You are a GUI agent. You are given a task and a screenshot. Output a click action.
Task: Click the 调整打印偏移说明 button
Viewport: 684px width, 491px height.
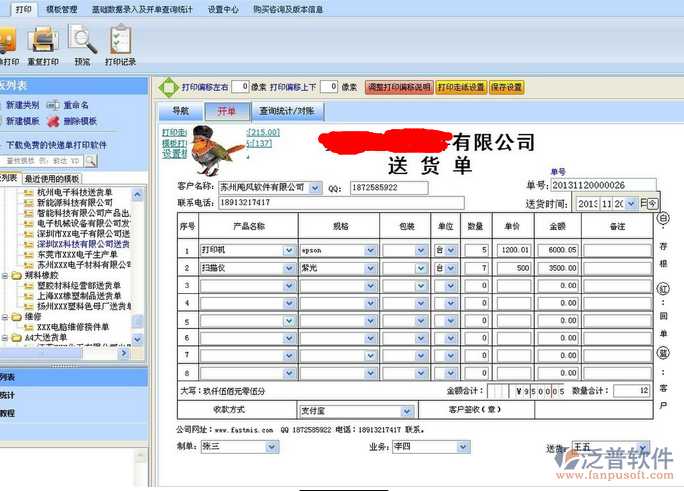tap(398, 87)
